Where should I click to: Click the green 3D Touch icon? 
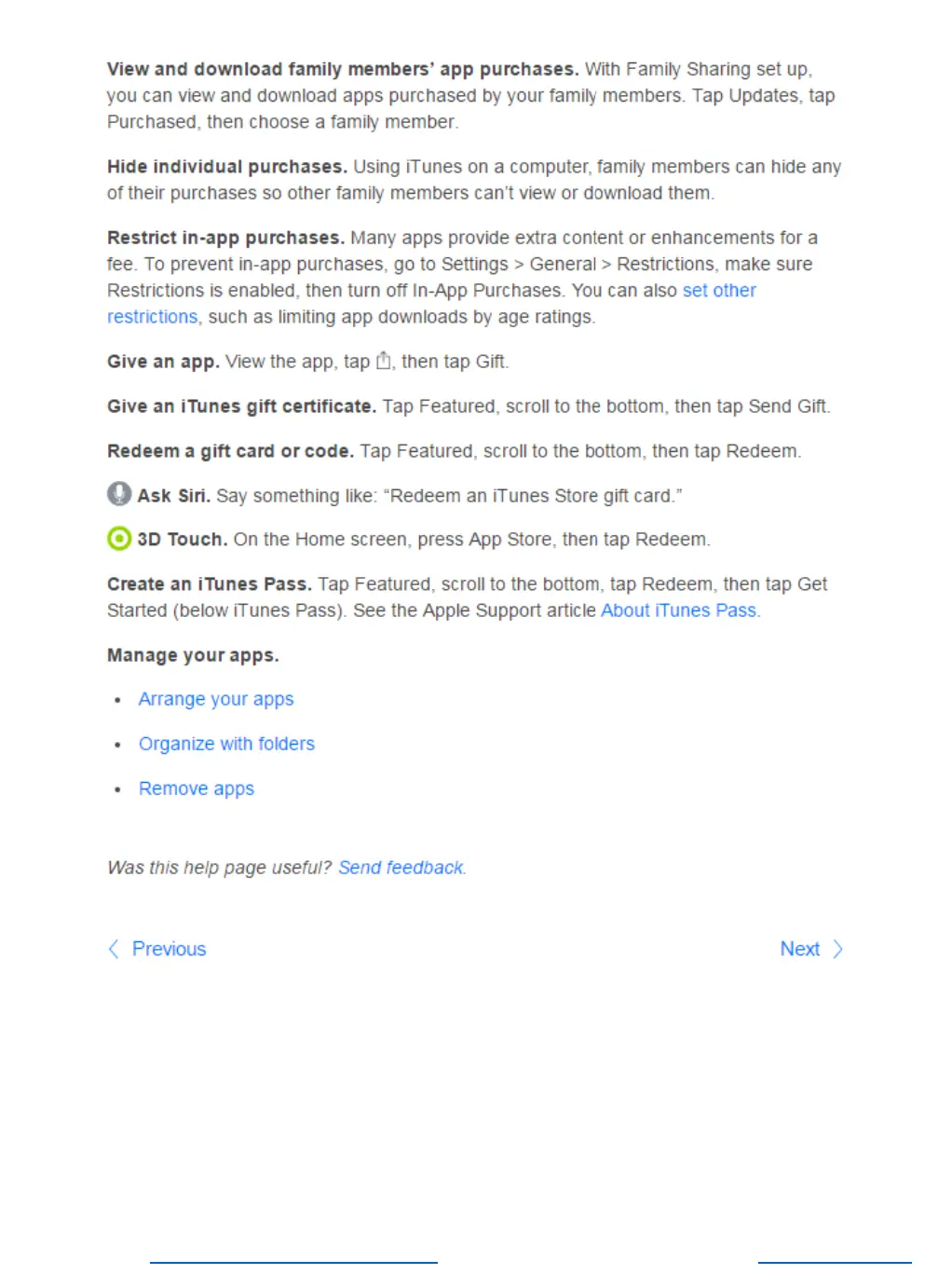coord(119,539)
